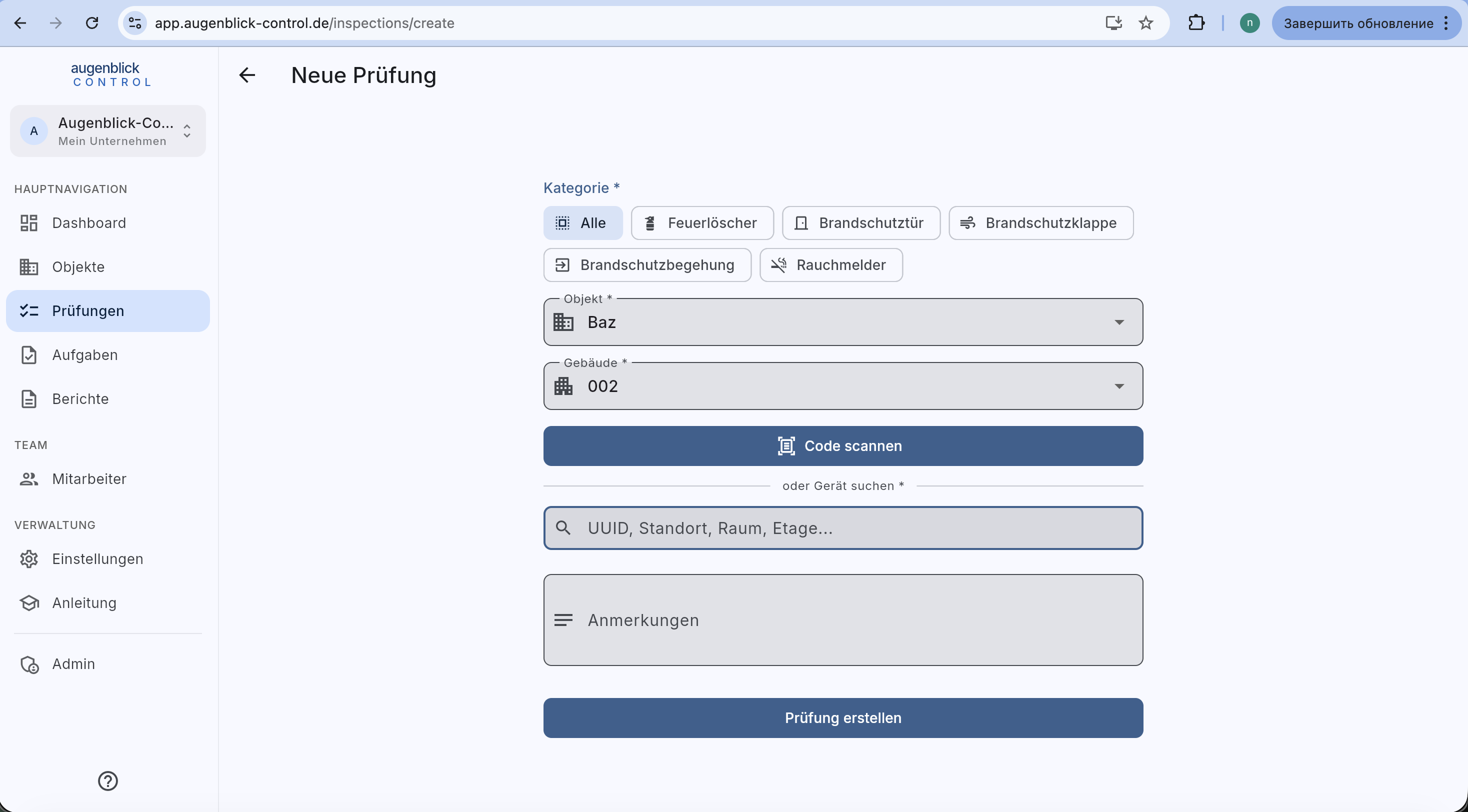Image resolution: width=1468 pixels, height=812 pixels.
Task: Select the Brandschutztür category chip
Action: point(861,223)
